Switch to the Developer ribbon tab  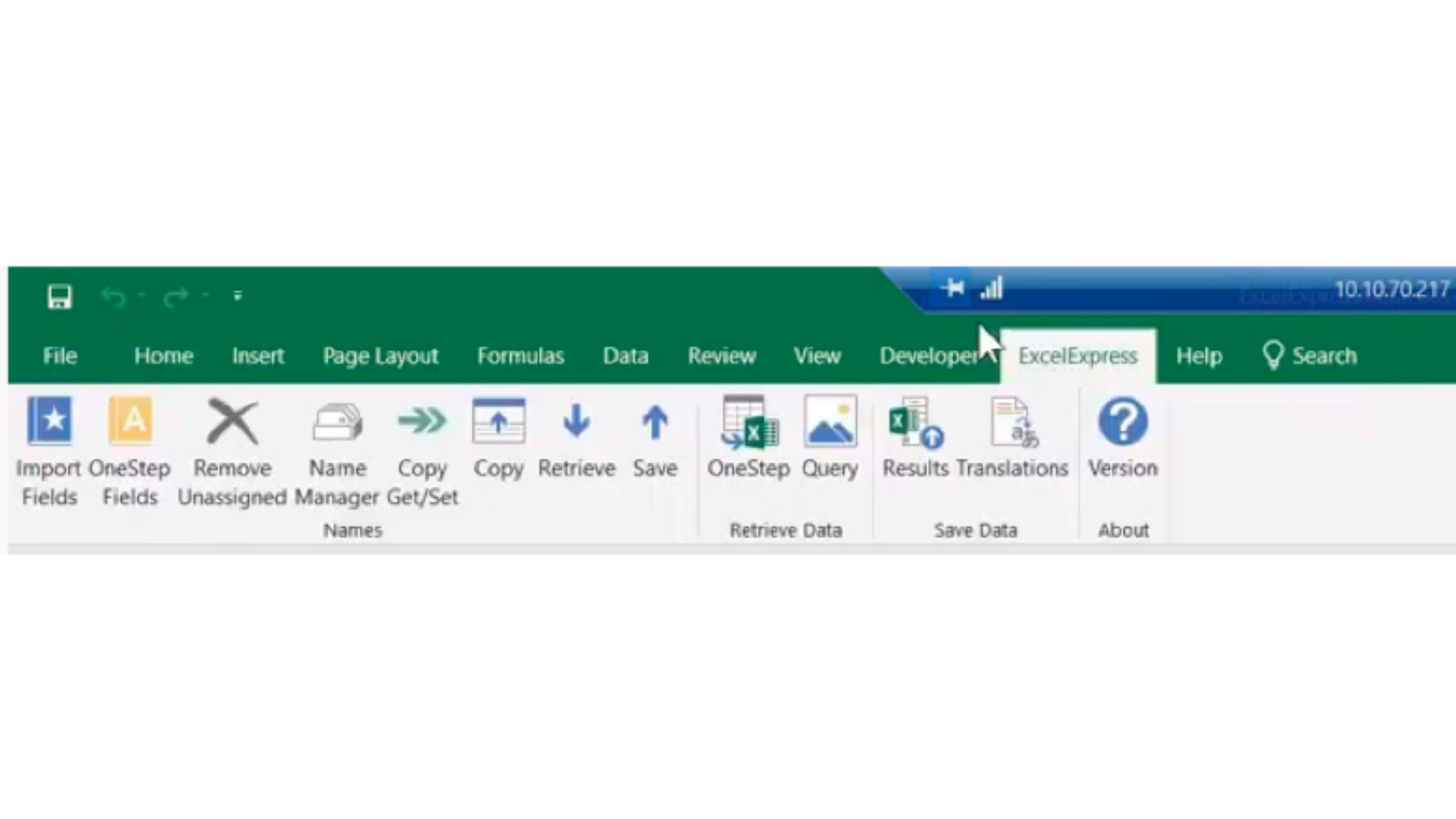pos(927,356)
